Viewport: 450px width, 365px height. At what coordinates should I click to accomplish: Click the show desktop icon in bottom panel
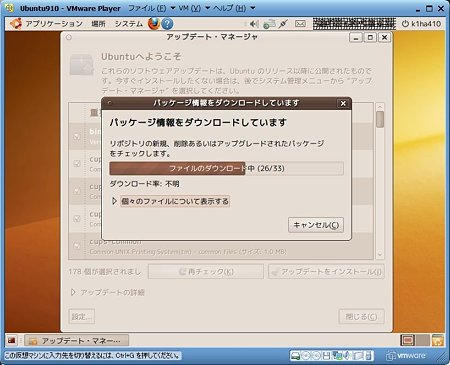pos(11,340)
